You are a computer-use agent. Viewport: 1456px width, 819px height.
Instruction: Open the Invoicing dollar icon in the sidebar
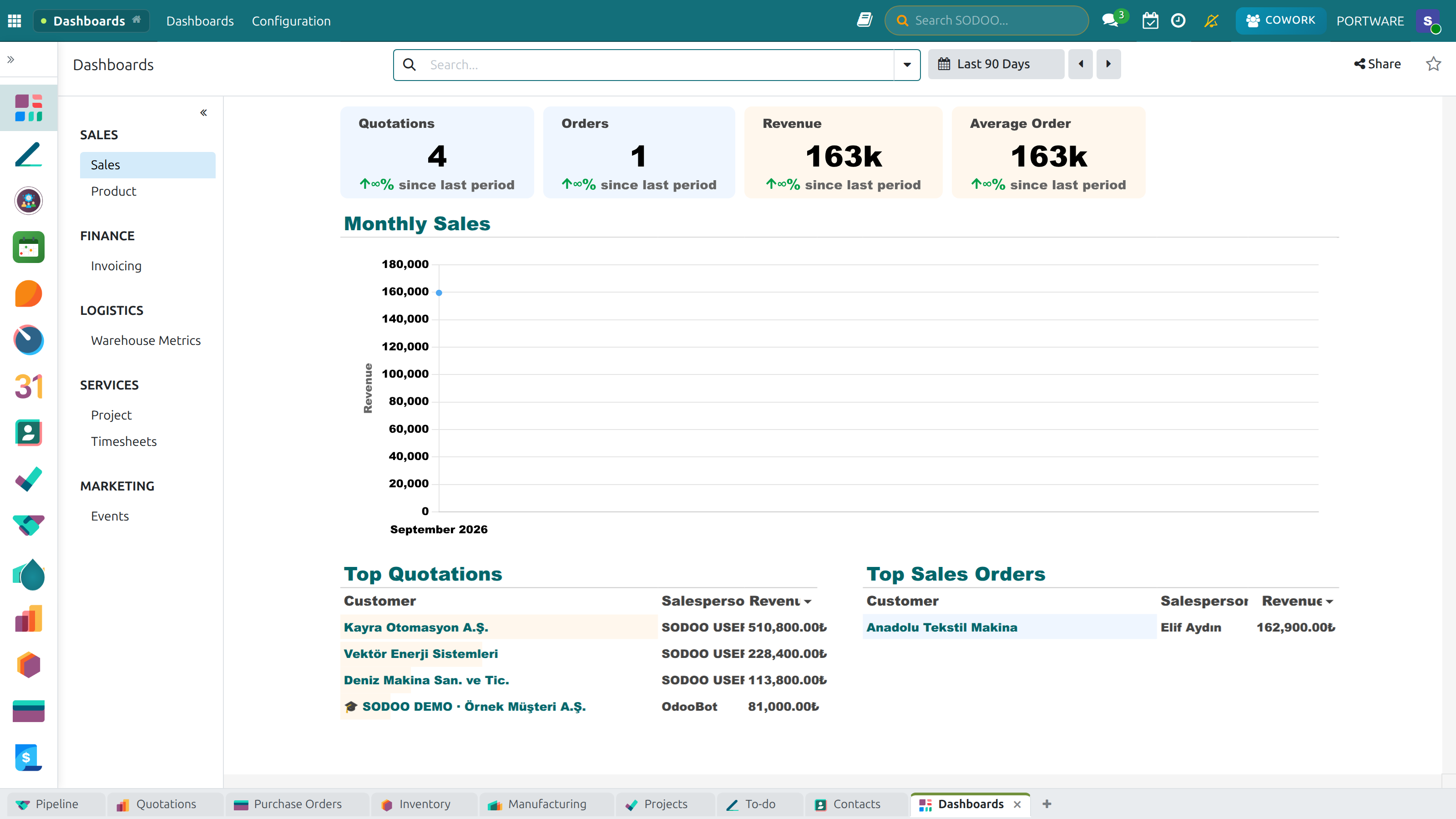coord(28,758)
